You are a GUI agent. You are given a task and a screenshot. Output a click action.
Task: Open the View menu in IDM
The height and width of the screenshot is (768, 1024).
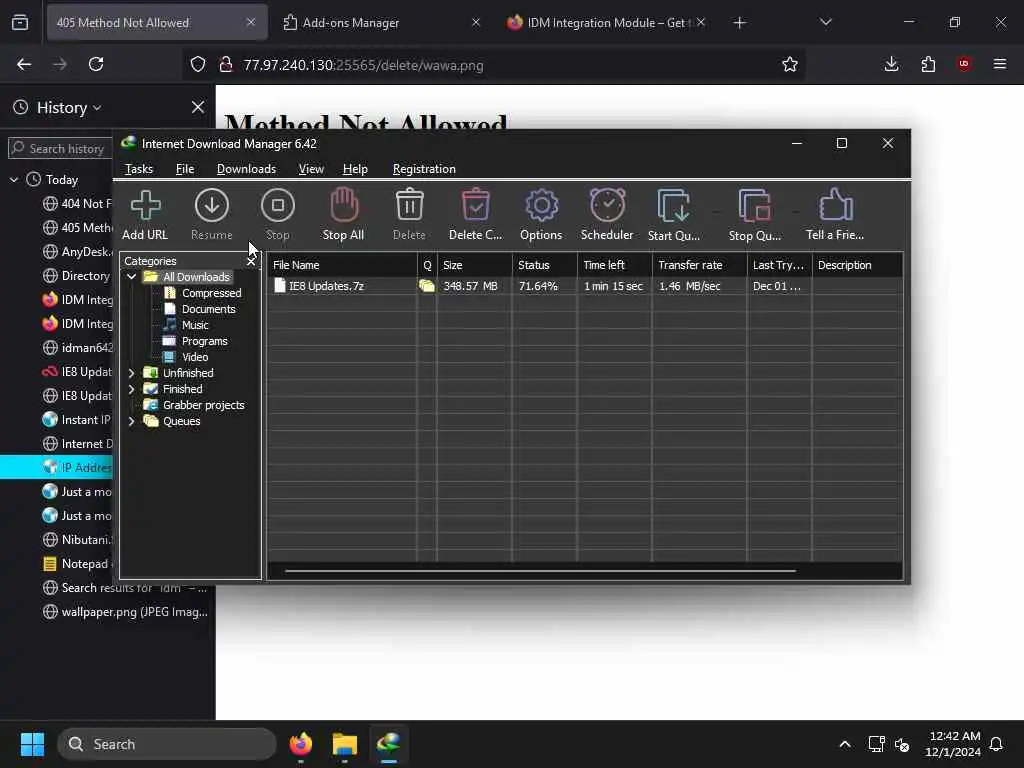point(311,169)
